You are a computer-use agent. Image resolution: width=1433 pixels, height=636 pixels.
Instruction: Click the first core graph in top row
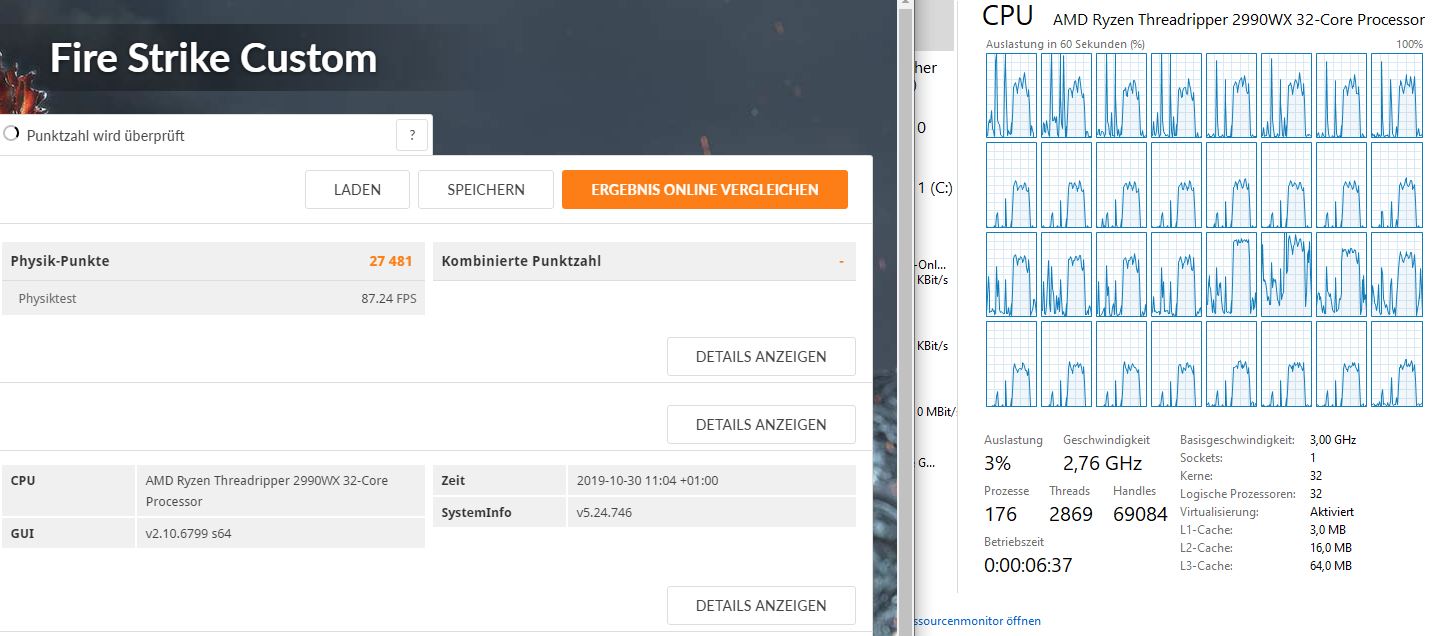(1011, 95)
